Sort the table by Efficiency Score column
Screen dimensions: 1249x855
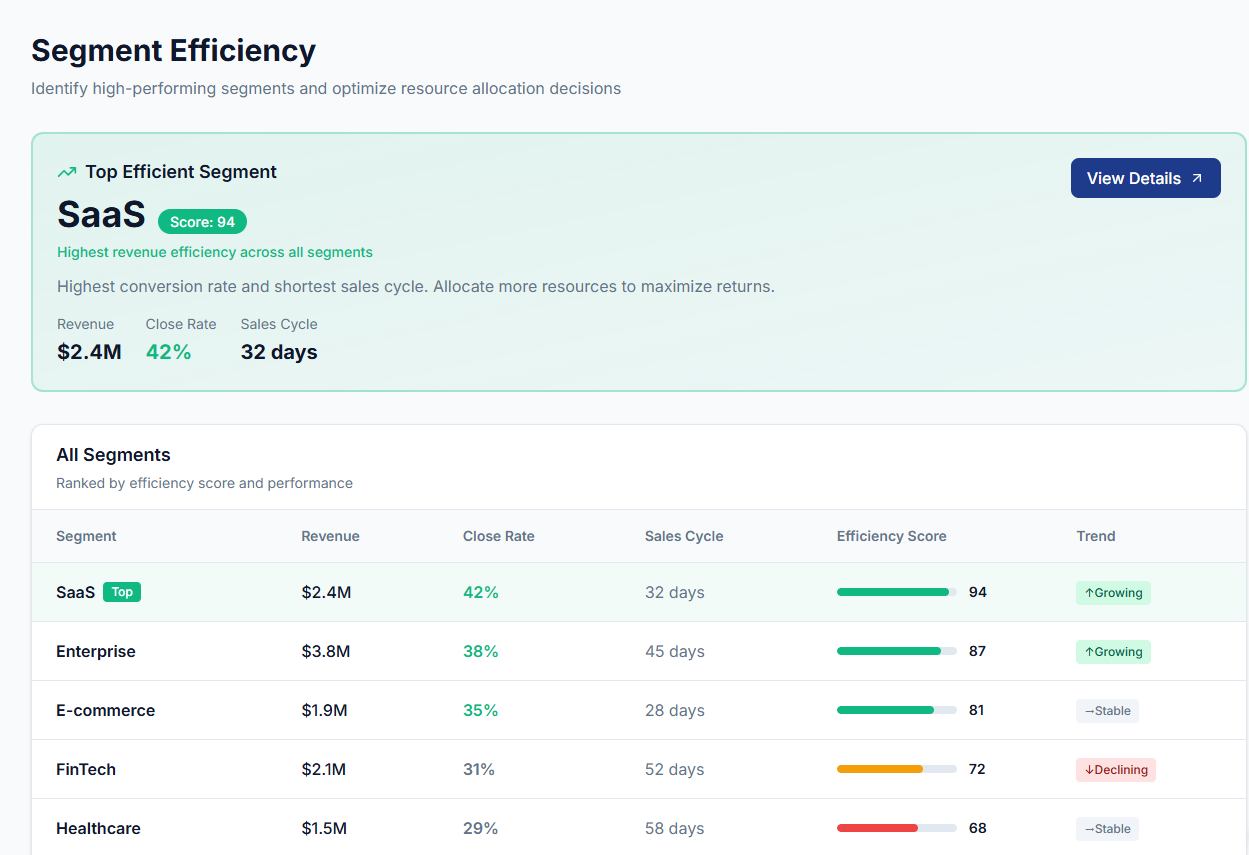click(890, 536)
